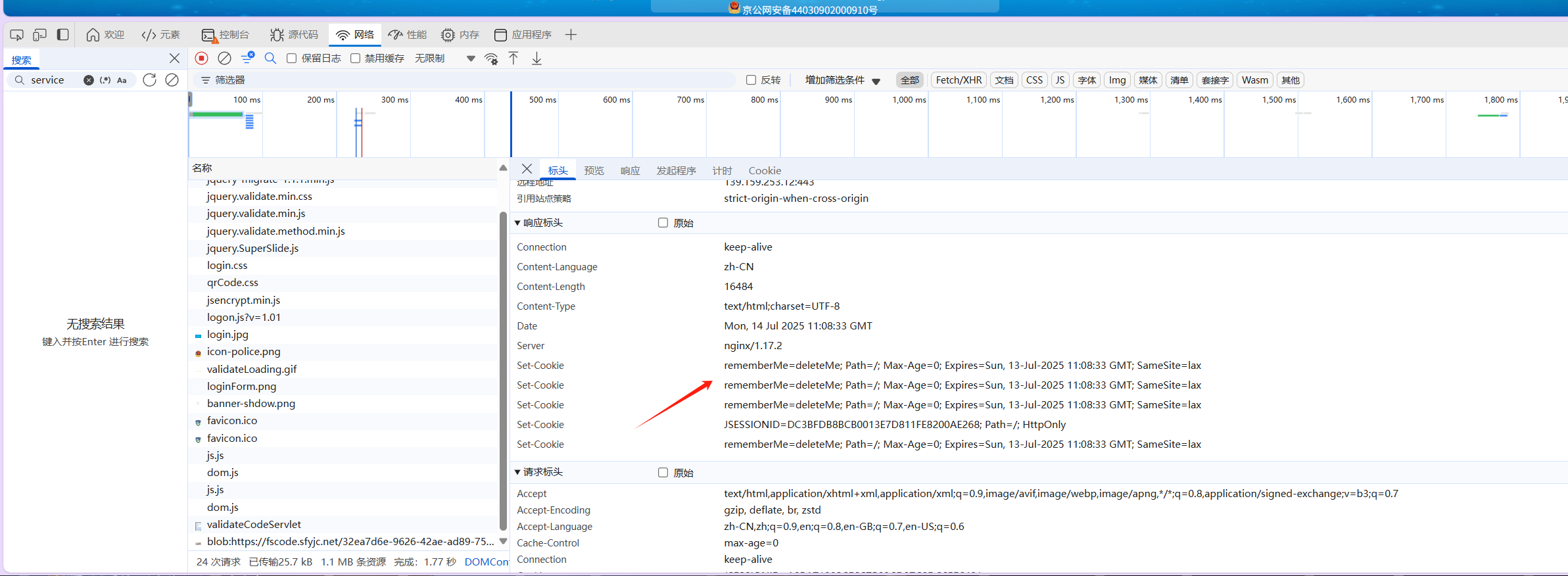Open the Application tab

(523, 35)
